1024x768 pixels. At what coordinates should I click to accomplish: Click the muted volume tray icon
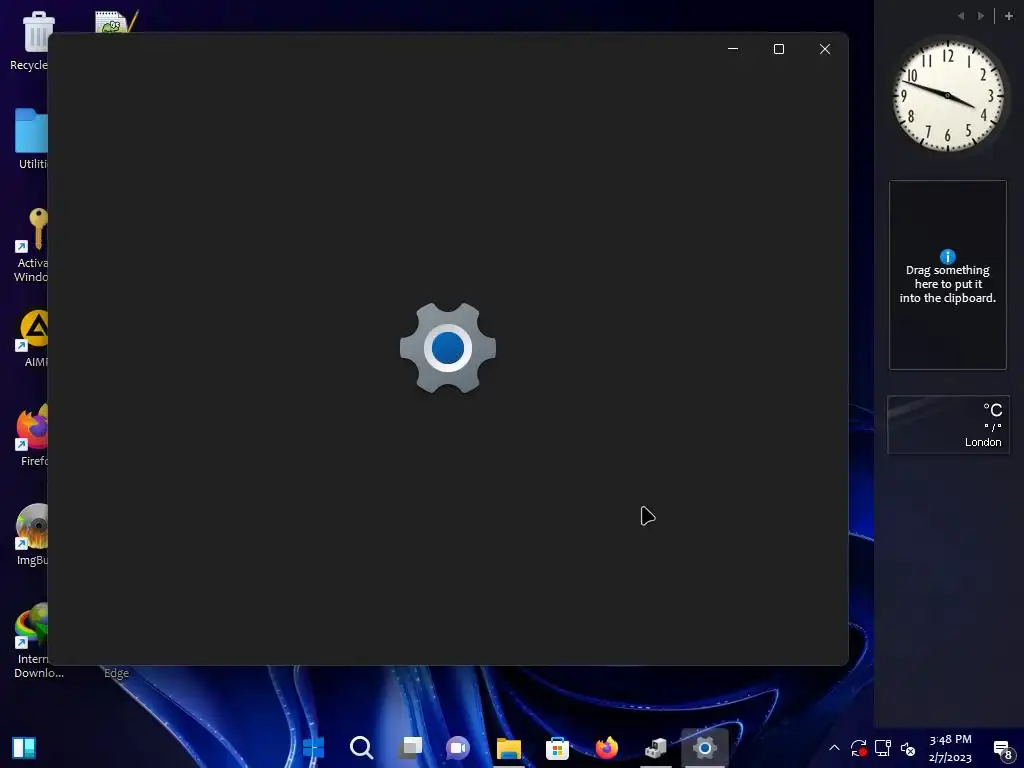coord(907,749)
